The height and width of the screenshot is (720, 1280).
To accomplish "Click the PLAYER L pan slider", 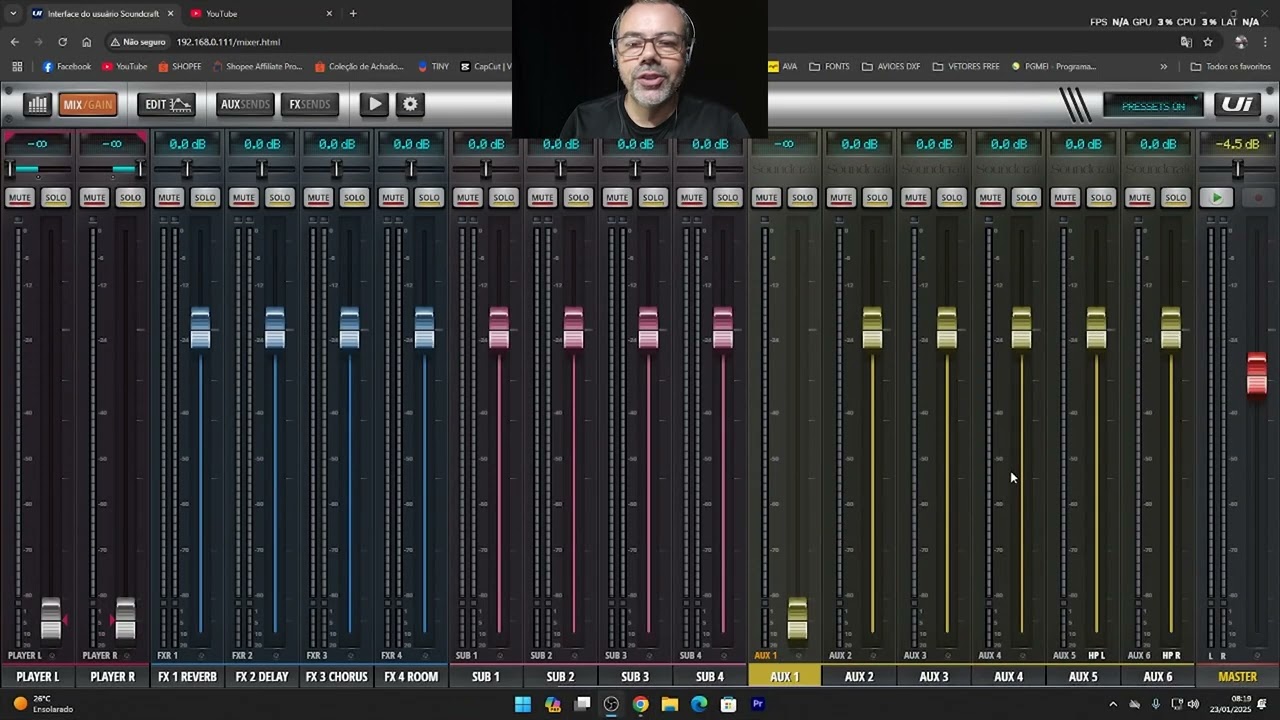I will pos(37,169).
